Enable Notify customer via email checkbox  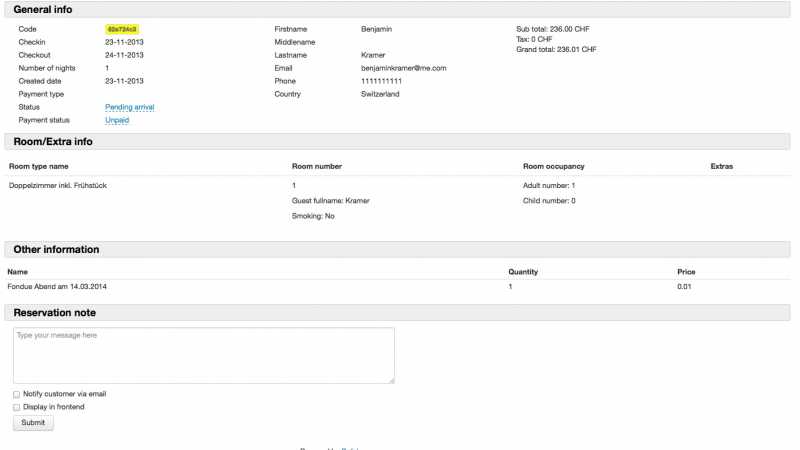click(x=17, y=394)
